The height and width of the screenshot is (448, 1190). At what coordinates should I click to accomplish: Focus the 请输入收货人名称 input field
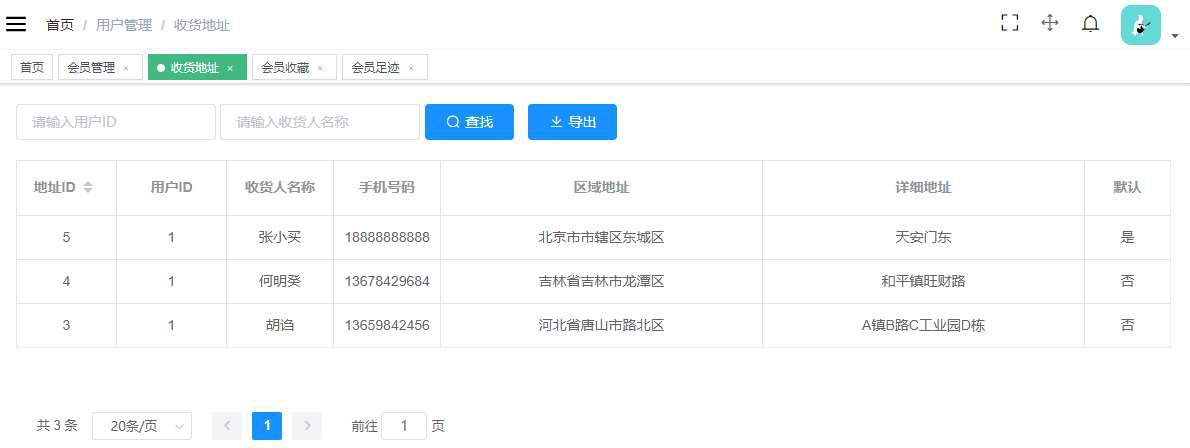coord(320,121)
